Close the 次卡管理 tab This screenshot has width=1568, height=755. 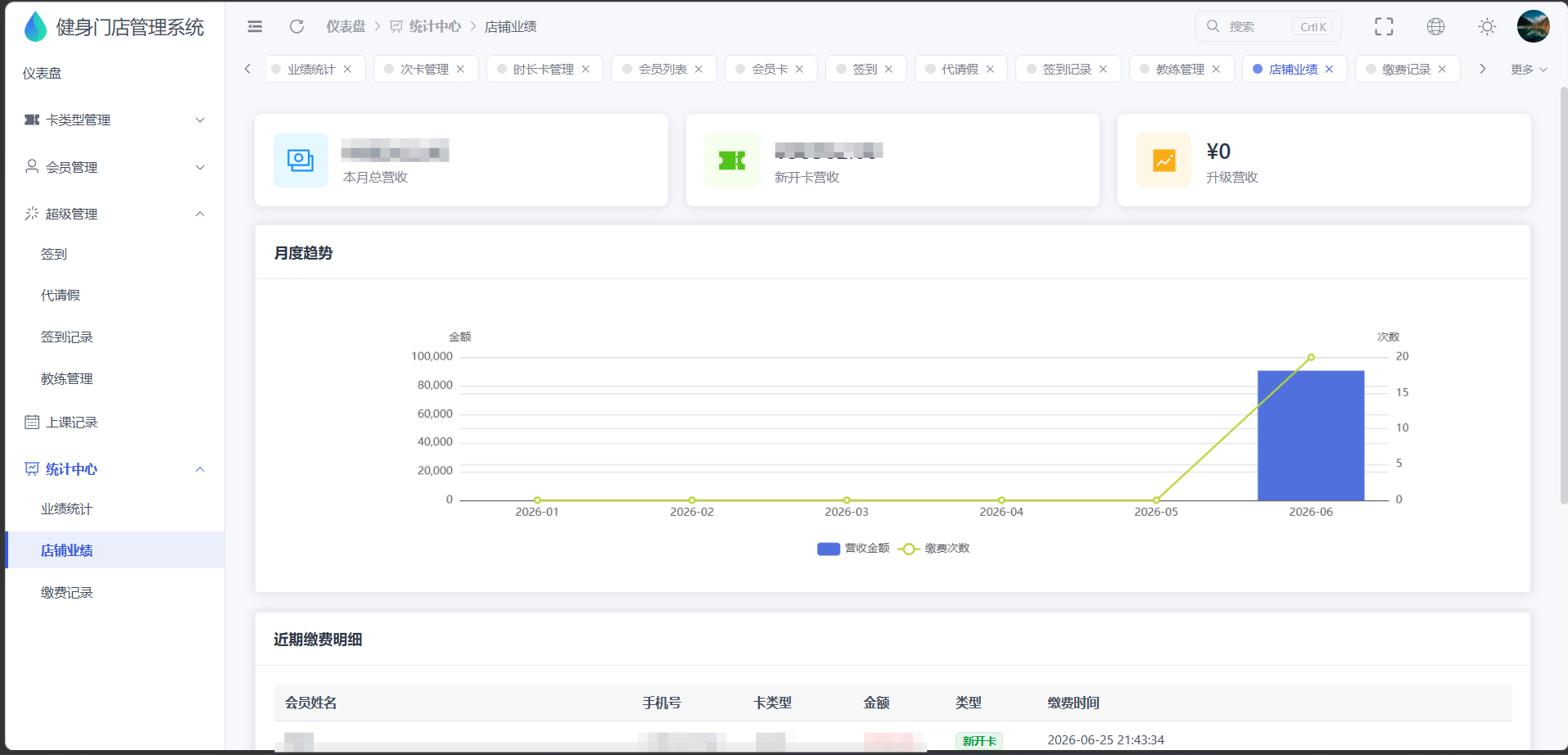coord(460,69)
